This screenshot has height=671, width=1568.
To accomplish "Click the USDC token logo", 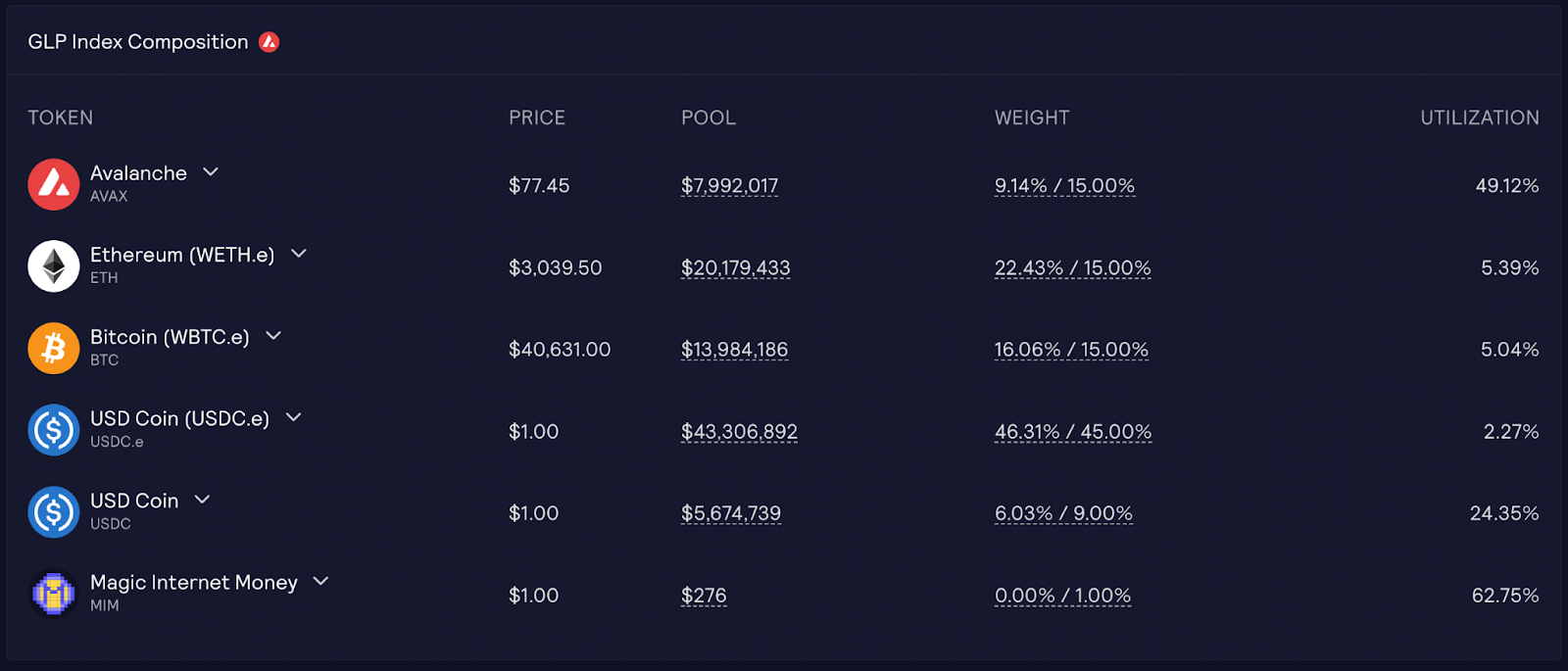I will tap(54, 512).
